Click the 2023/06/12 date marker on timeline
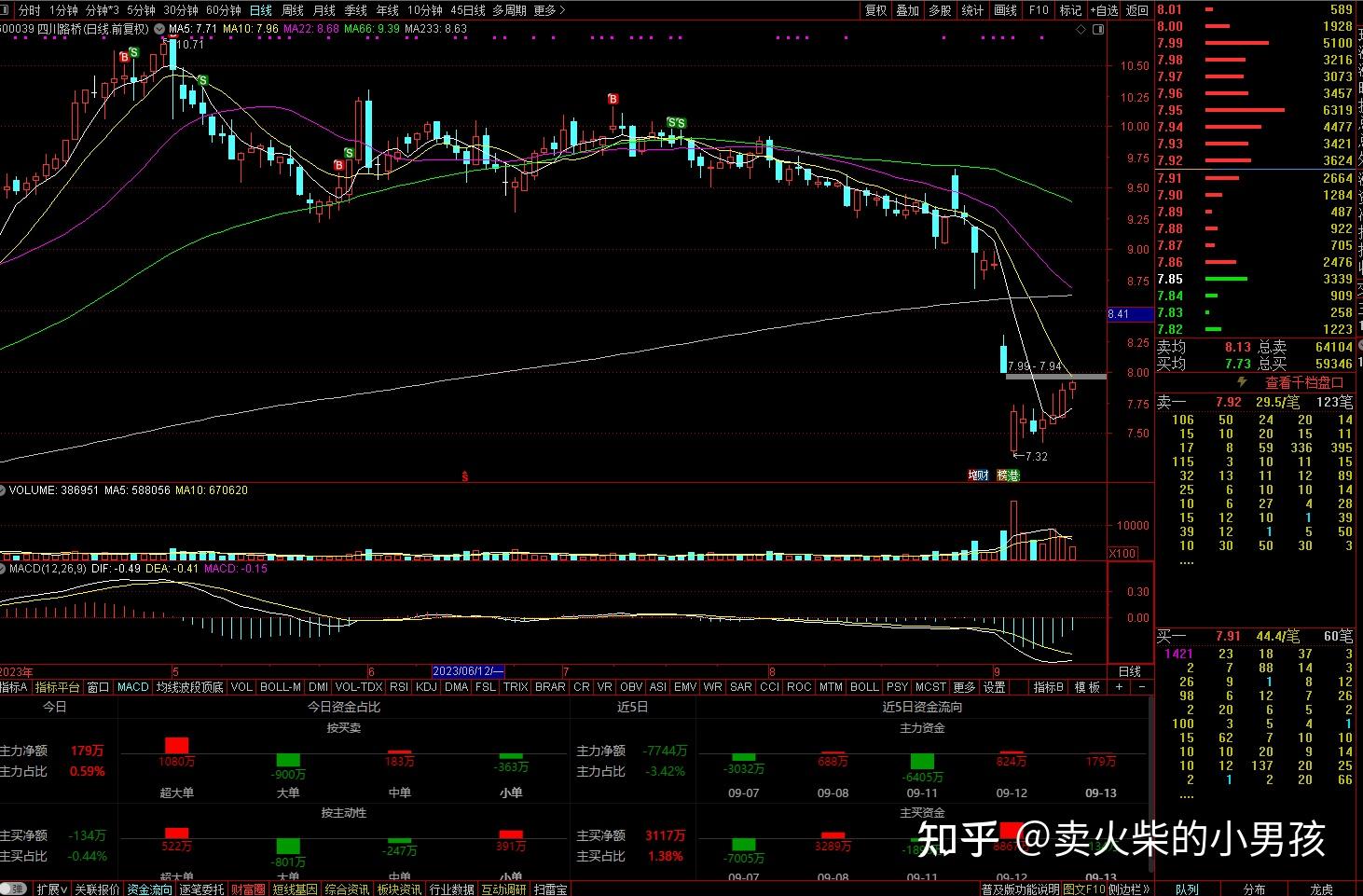This screenshot has width=1363, height=896. 468,671
